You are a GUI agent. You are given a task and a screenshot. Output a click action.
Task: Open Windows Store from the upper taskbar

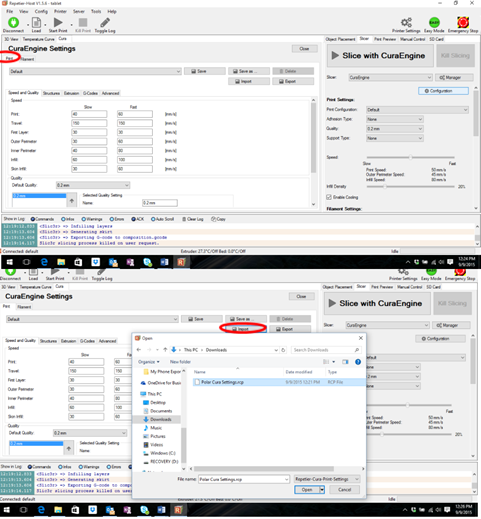tap(78, 262)
